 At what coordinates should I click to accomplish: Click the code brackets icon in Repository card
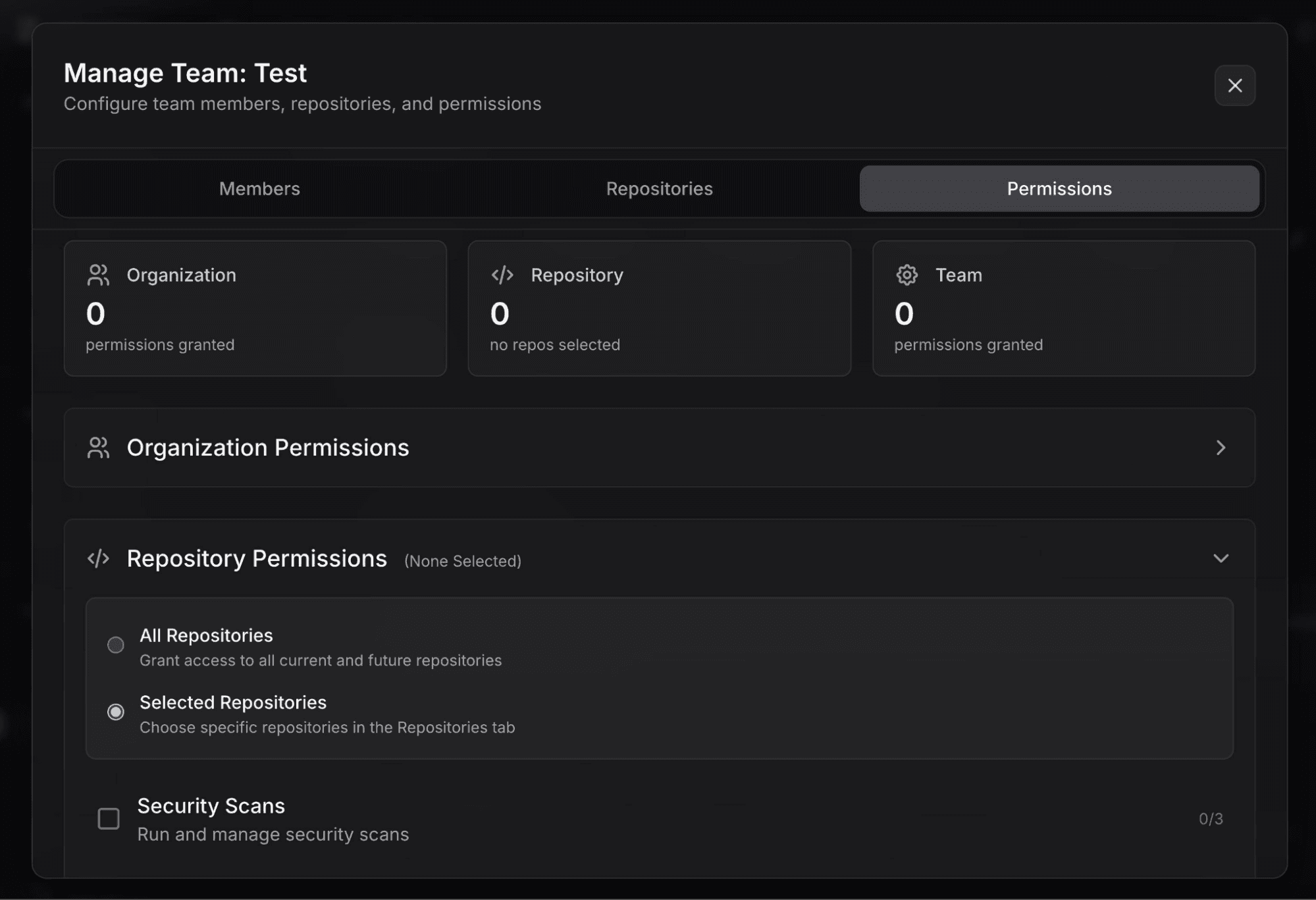(502, 275)
